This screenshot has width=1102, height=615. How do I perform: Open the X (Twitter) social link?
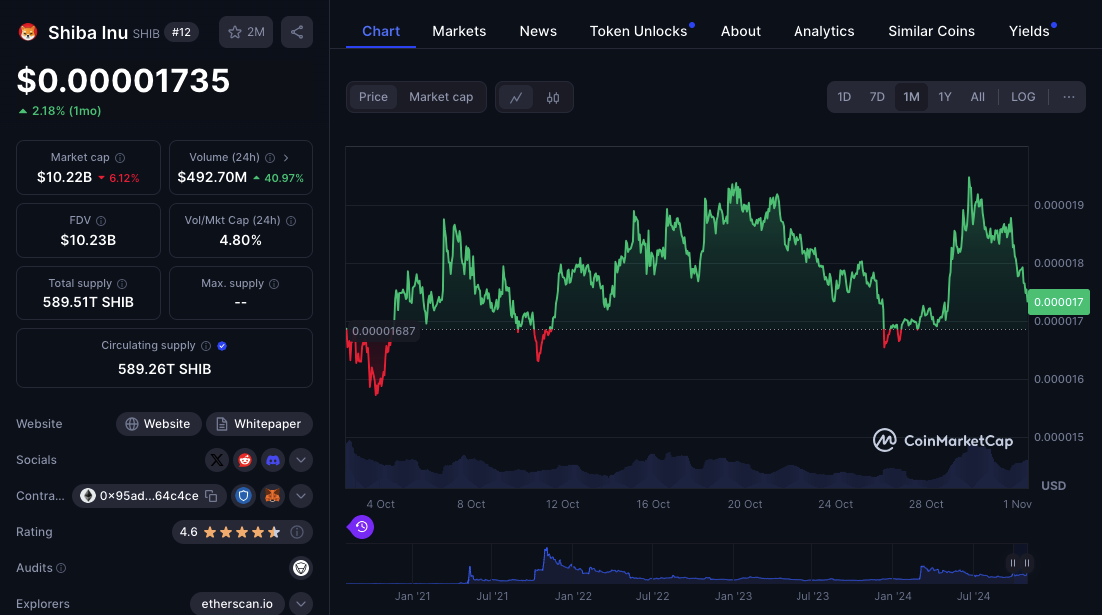coord(216,460)
